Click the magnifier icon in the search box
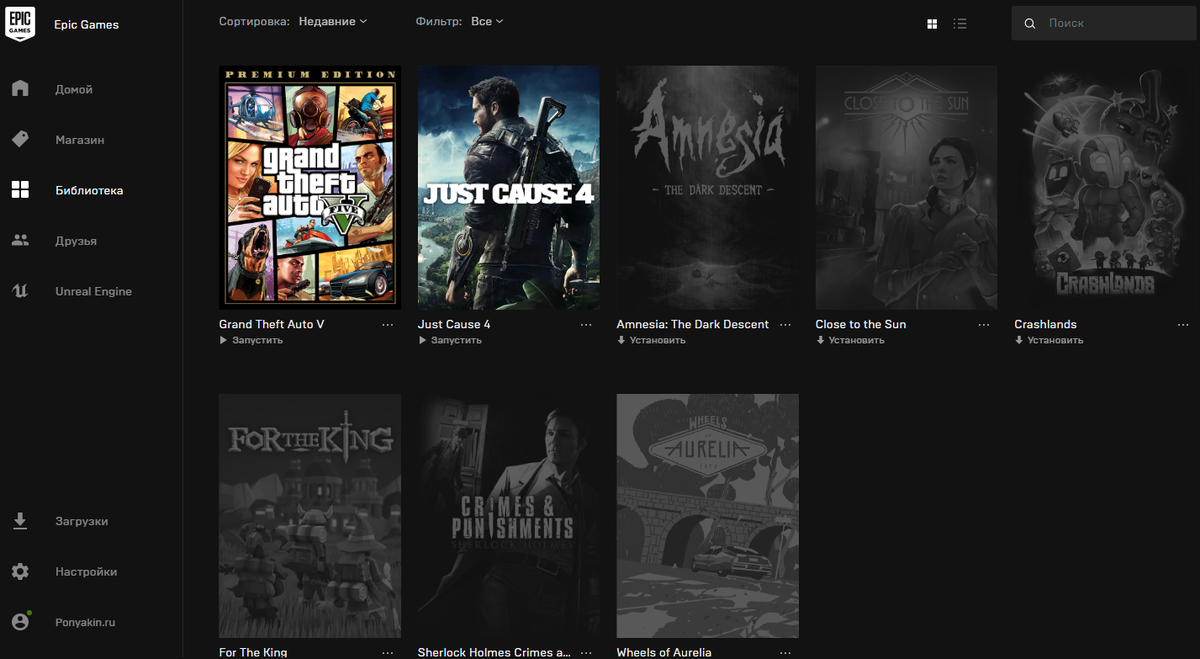1200x659 pixels. (x=1030, y=23)
